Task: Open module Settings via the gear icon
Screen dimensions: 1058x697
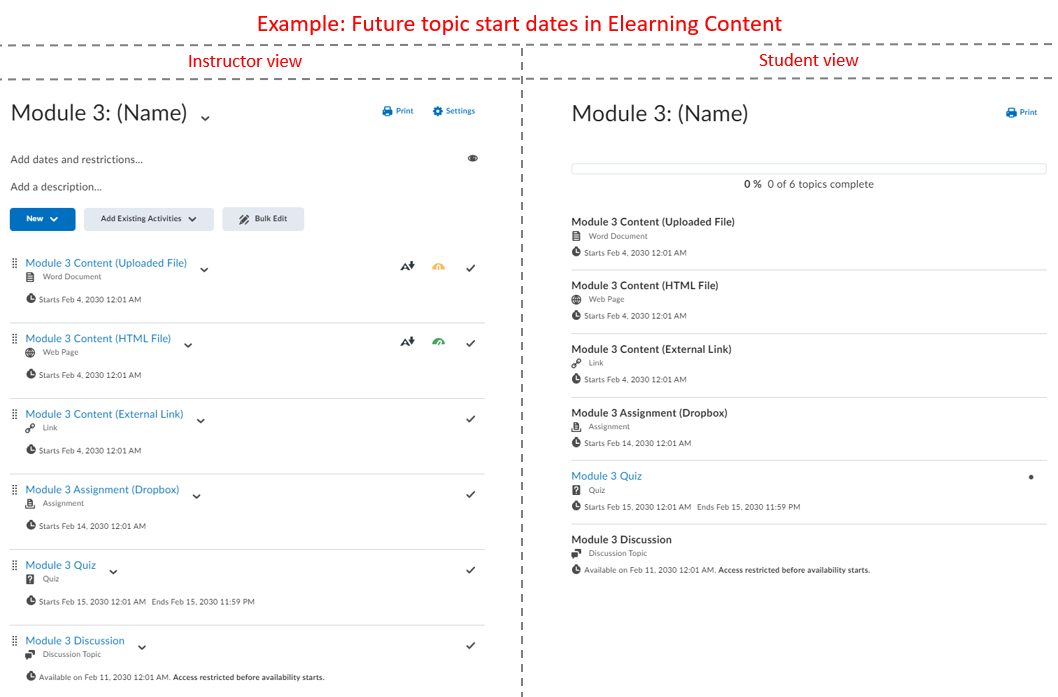Action: pyautogui.click(x=453, y=111)
